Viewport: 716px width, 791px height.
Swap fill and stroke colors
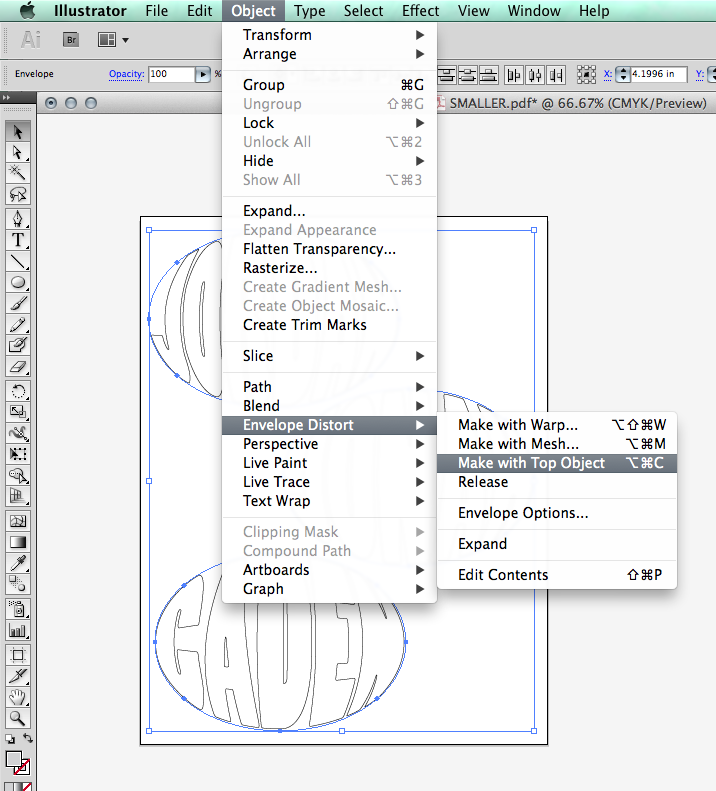tap(28, 739)
